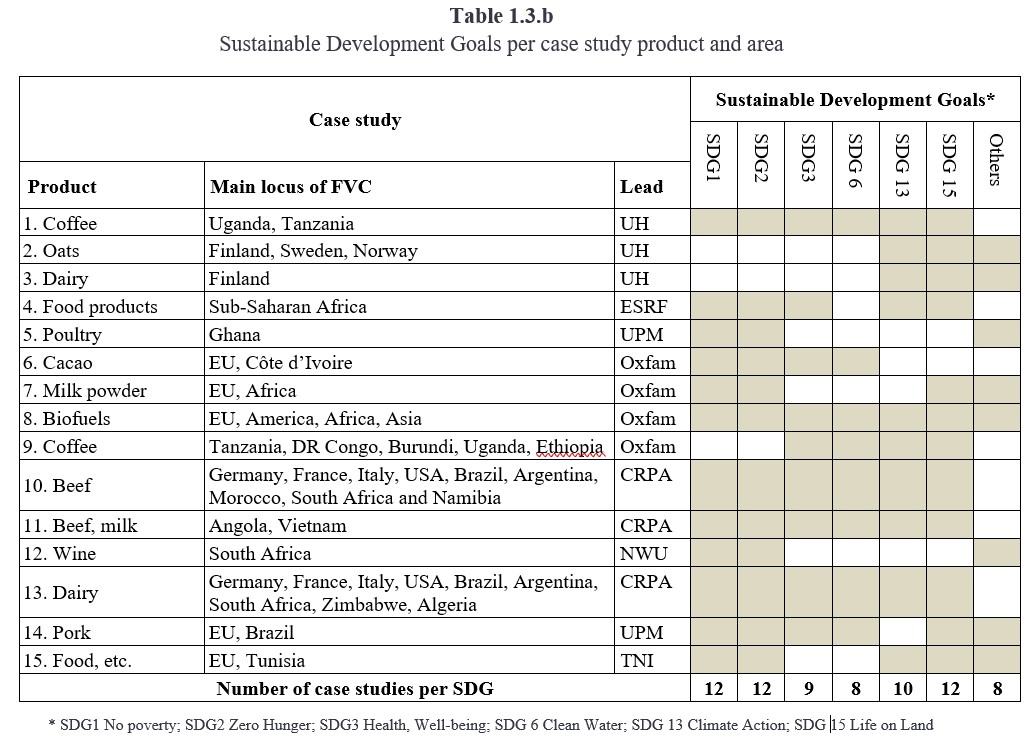This screenshot has width=1030, height=739.
Task: Click 'Number of case studies per SDG'
Action: pyautogui.click(x=355, y=688)
